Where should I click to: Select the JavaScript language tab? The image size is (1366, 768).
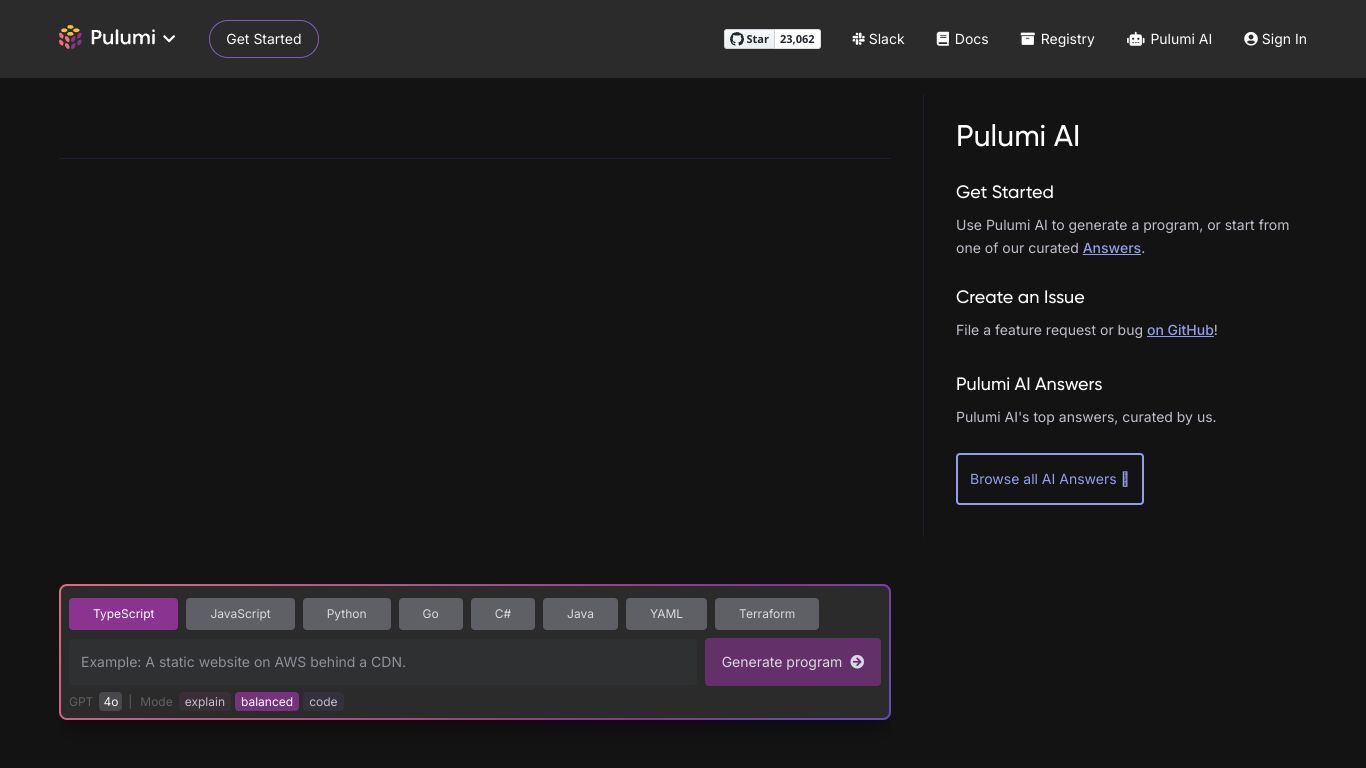coord(240,614)
